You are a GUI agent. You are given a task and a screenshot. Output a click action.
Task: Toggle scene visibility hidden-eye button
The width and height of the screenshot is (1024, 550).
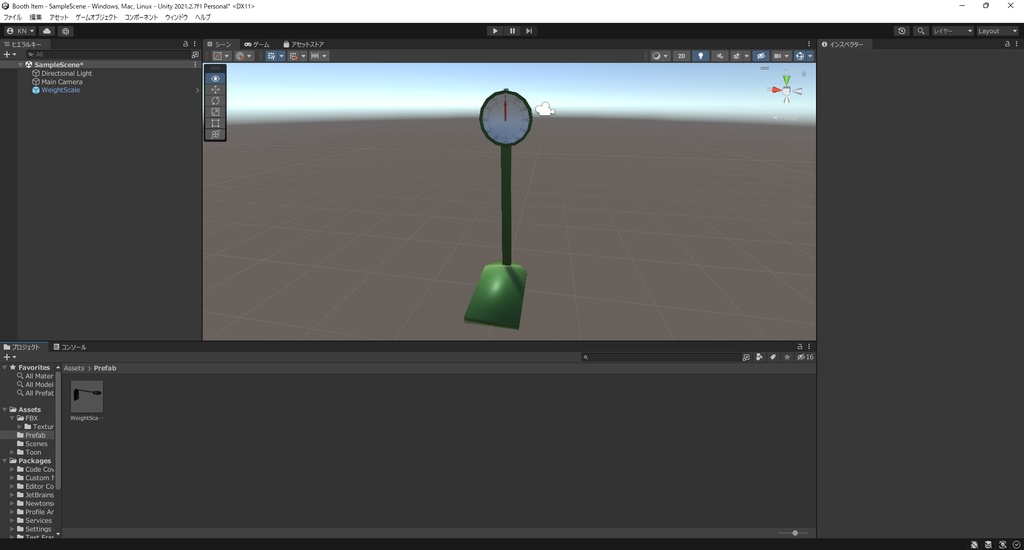[x=761, y=56]
